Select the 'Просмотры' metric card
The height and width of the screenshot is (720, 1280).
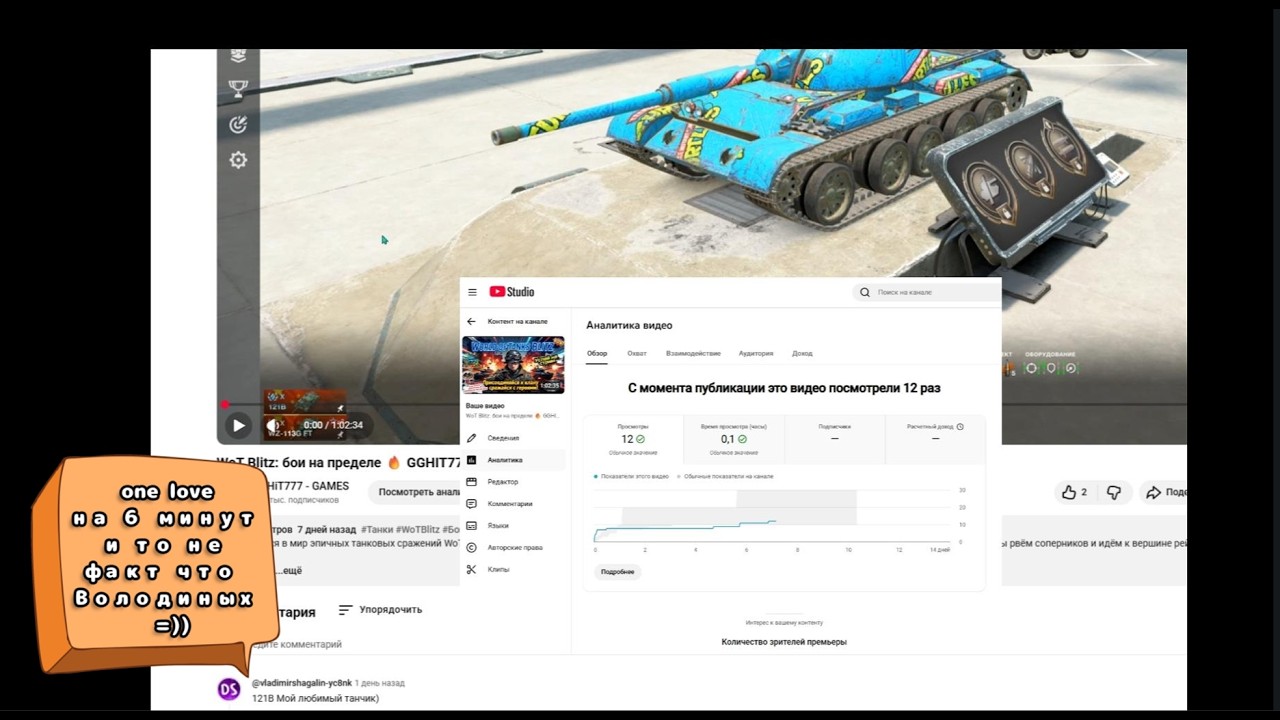(x=633, y=439)
